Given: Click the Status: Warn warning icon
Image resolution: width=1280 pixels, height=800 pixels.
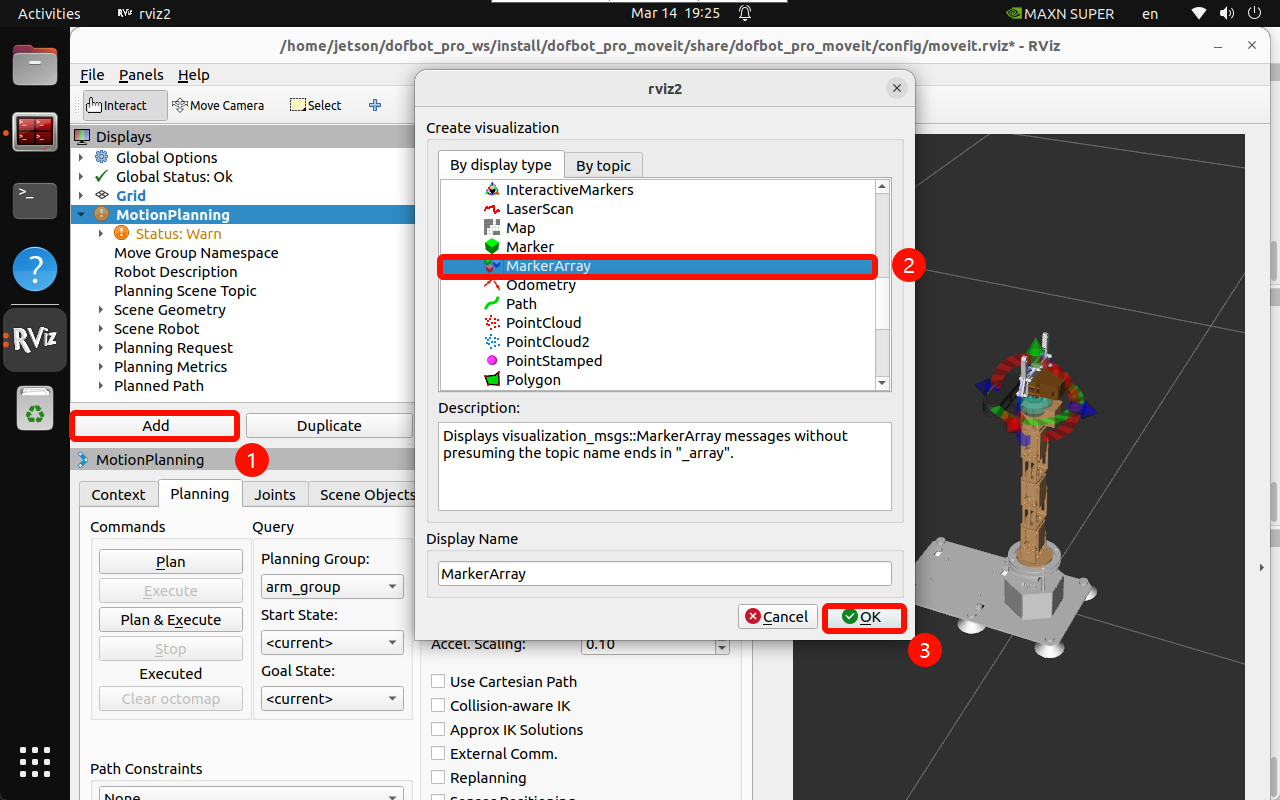Looking at the screenshot, I should 121,233.
